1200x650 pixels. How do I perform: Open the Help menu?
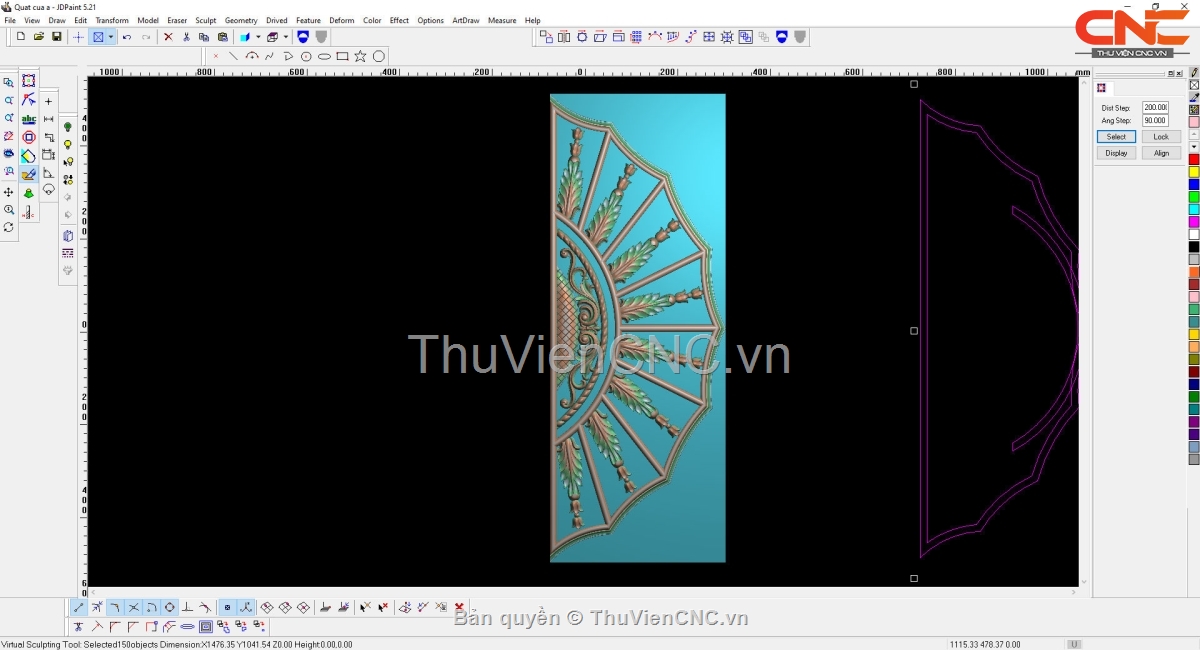tap(532, 20)
